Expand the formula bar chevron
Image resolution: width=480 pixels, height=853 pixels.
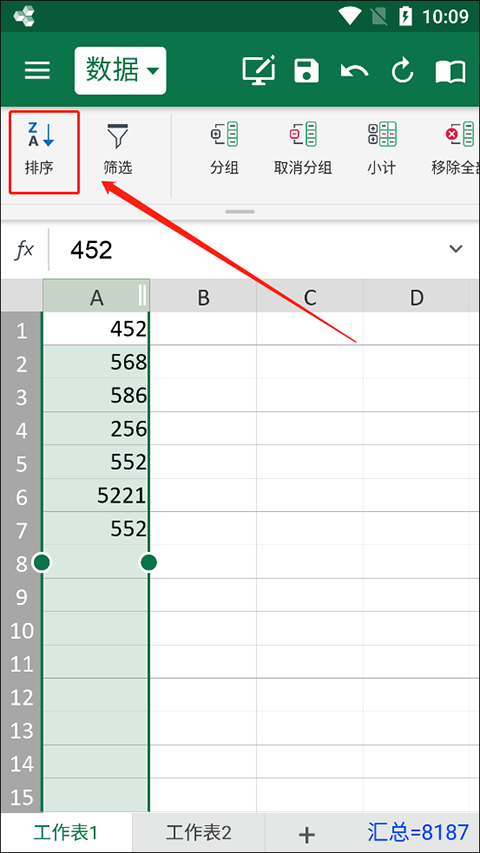[455, 249]
